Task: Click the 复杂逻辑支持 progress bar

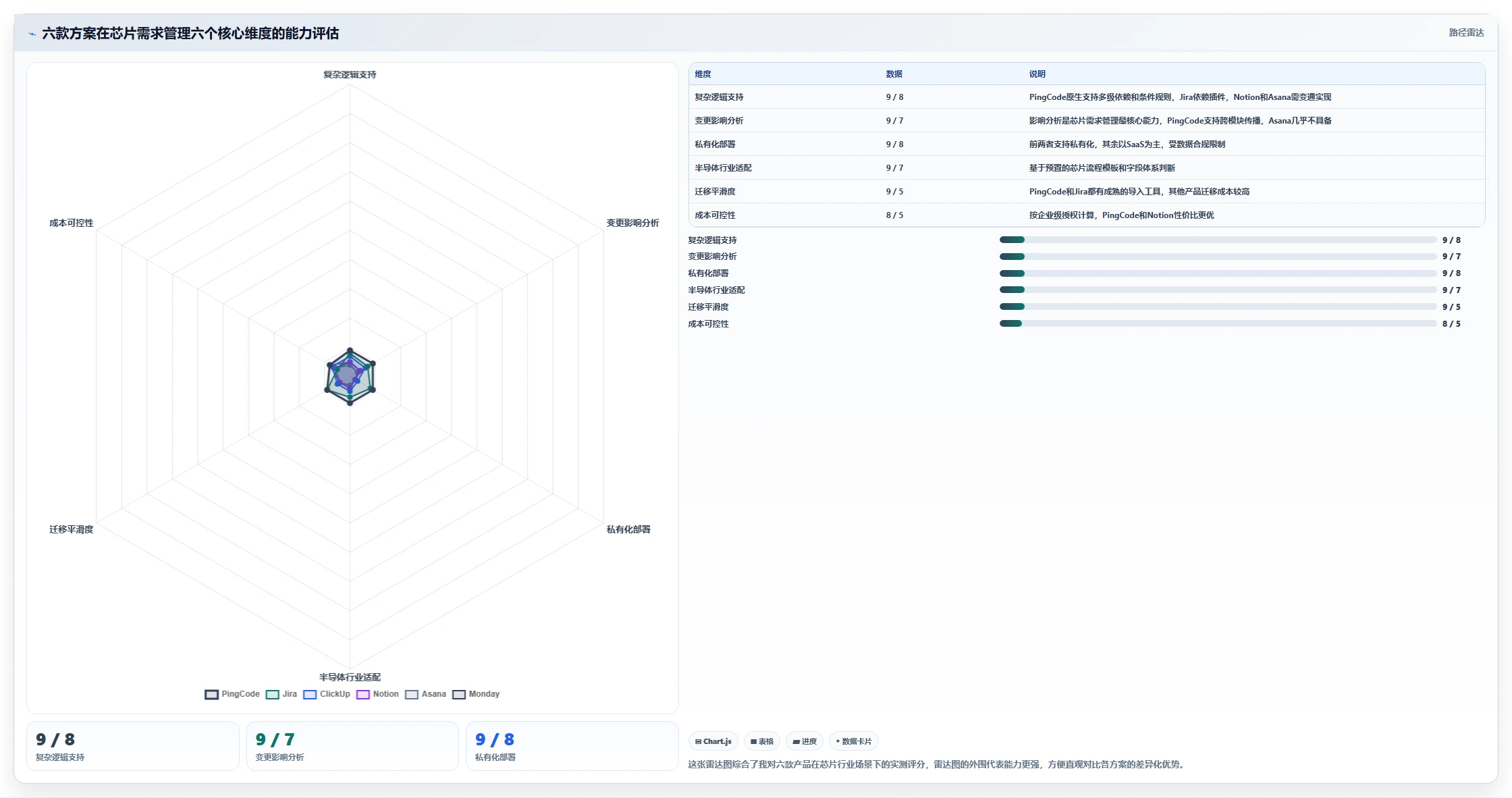Action: click(x=1218, y=240)
